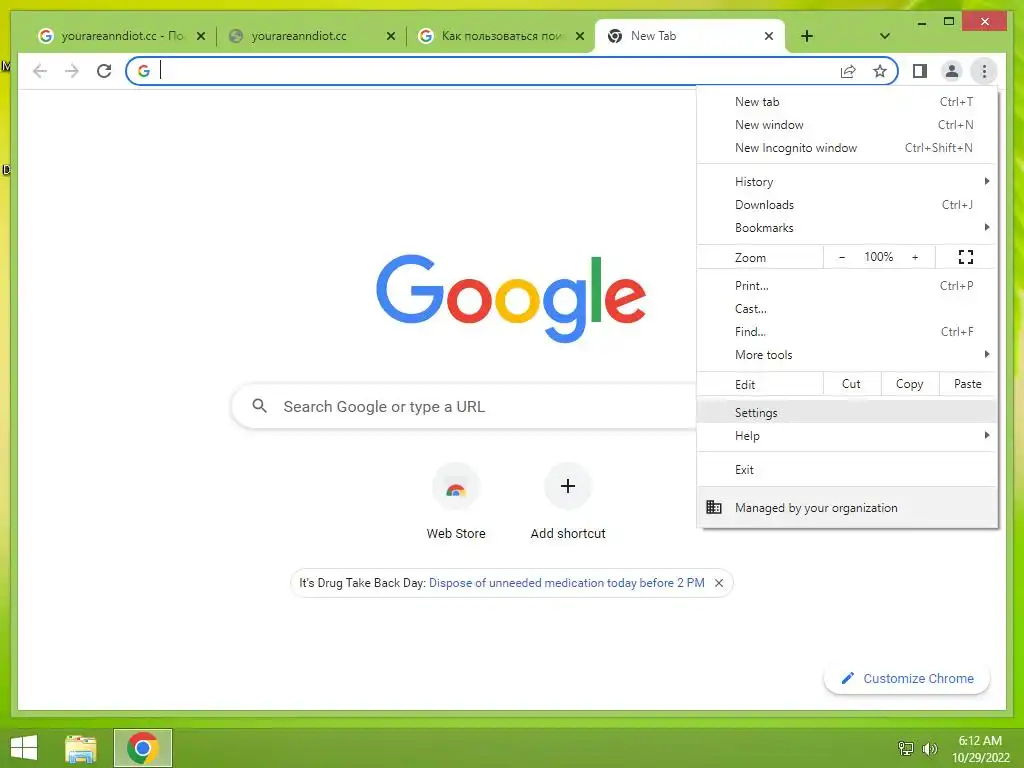Choose Find... in the menu
Viewport: 1024px width, 768px height.
coord(846,332)
